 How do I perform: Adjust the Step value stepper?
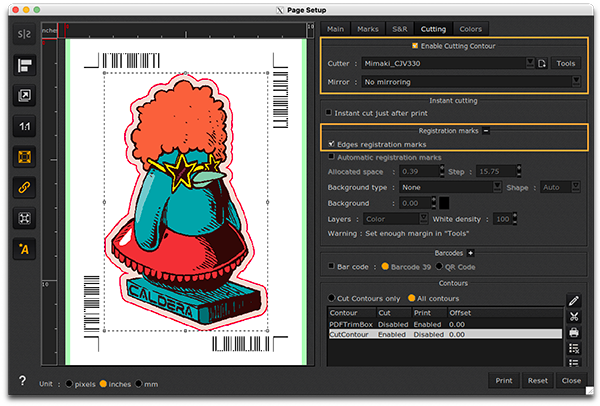[x=519, y=171]
